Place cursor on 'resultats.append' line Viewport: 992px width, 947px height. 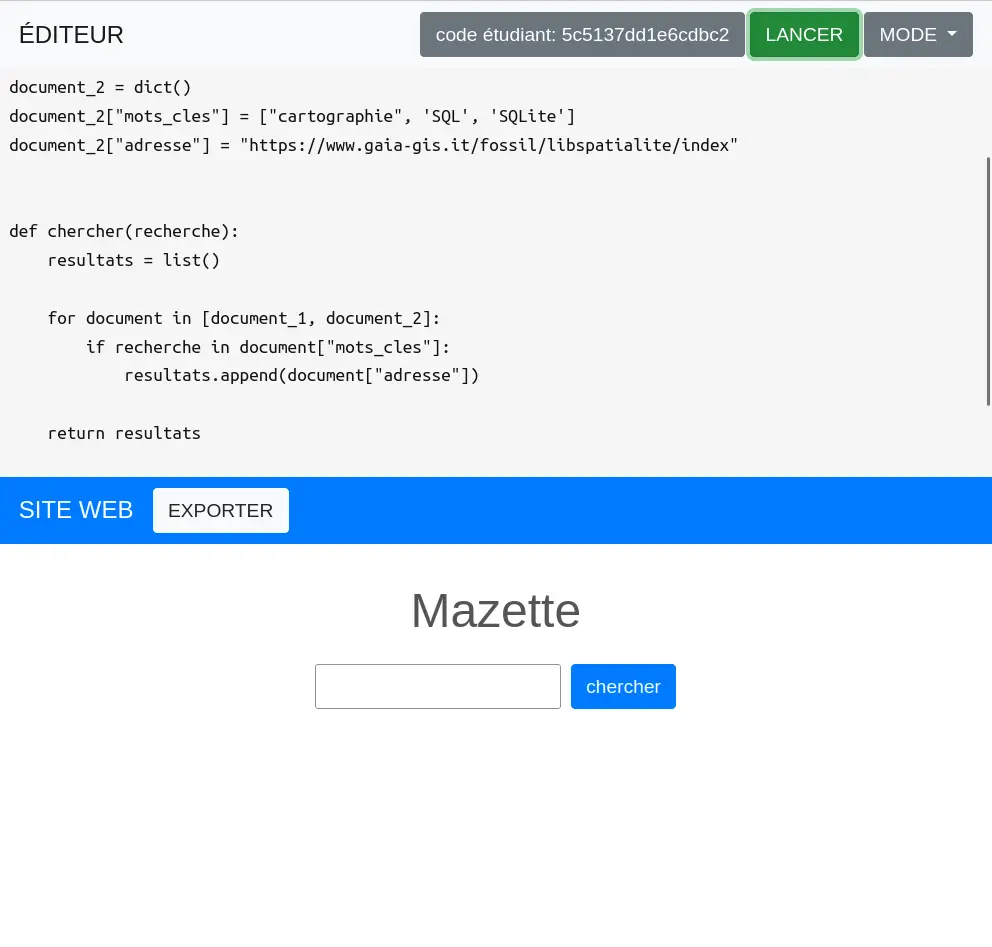pos(301,376)
